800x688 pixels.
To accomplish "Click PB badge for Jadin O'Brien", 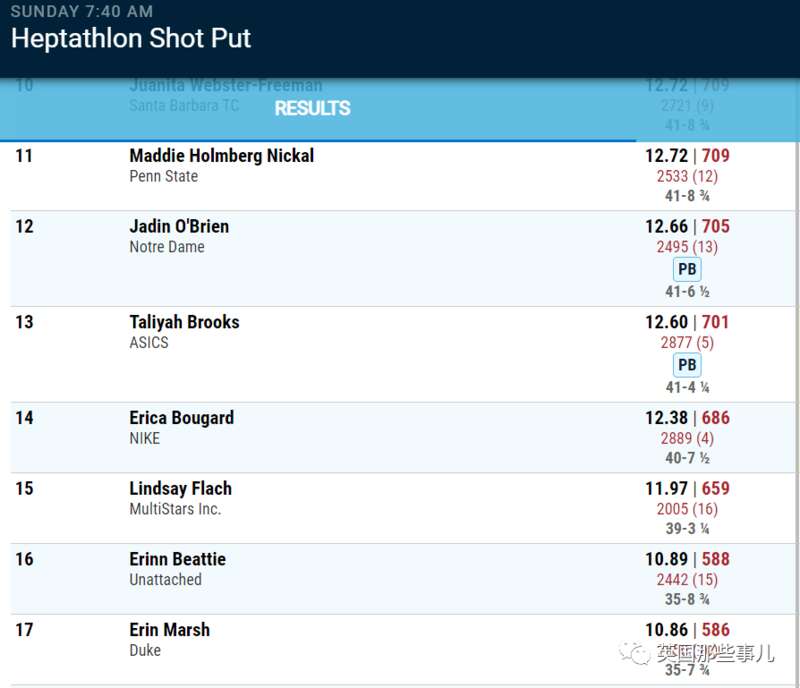I will pyautogui.click(x=687, y=269).
